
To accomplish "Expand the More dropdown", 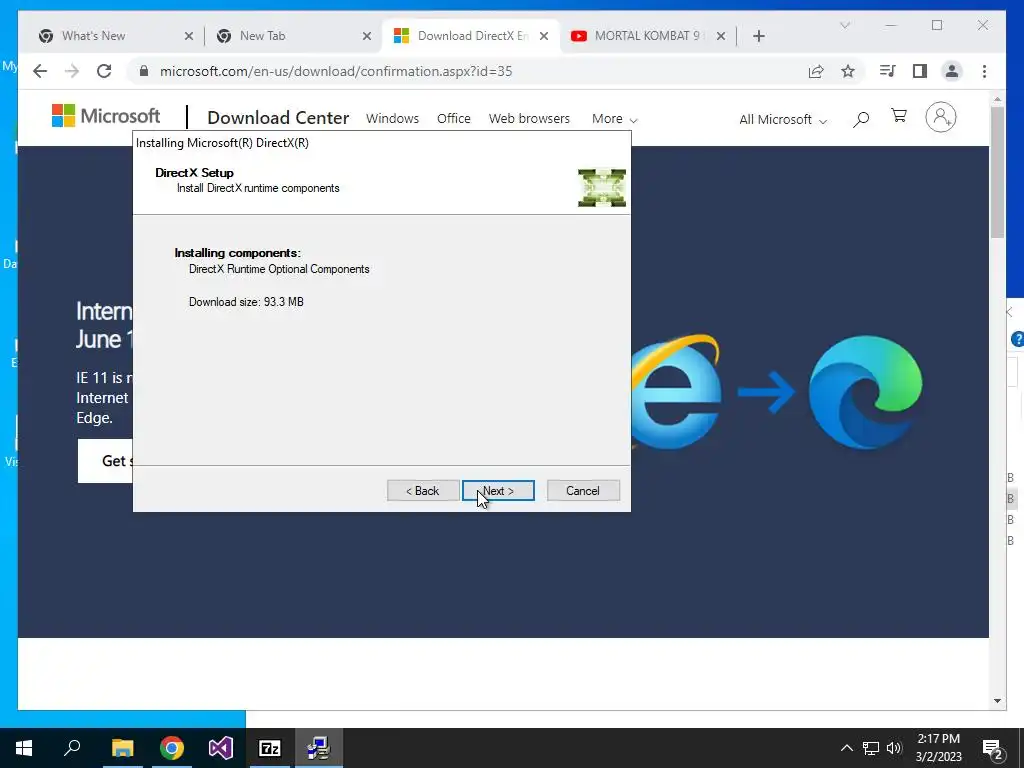I will [615, 119].
